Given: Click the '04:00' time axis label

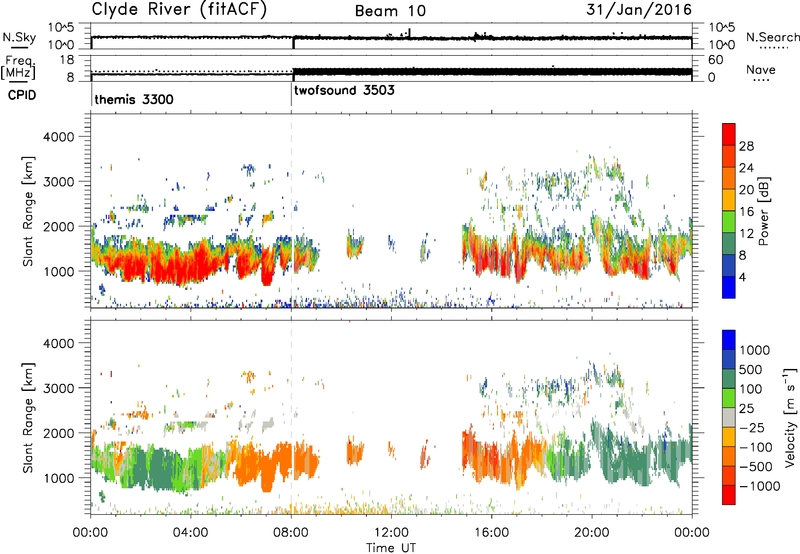Looking at the screenshot, I should [x=190, y=533].
